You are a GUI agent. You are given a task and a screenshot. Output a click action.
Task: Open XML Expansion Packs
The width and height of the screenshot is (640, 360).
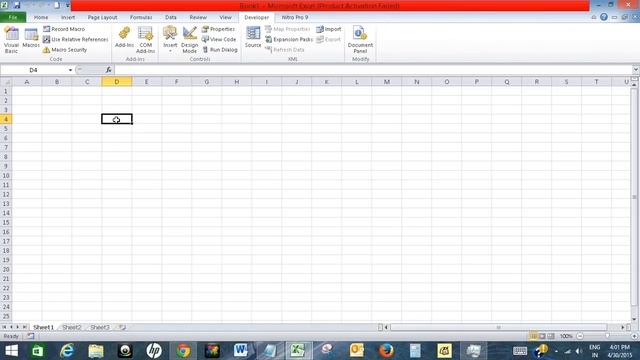(289, 39)
